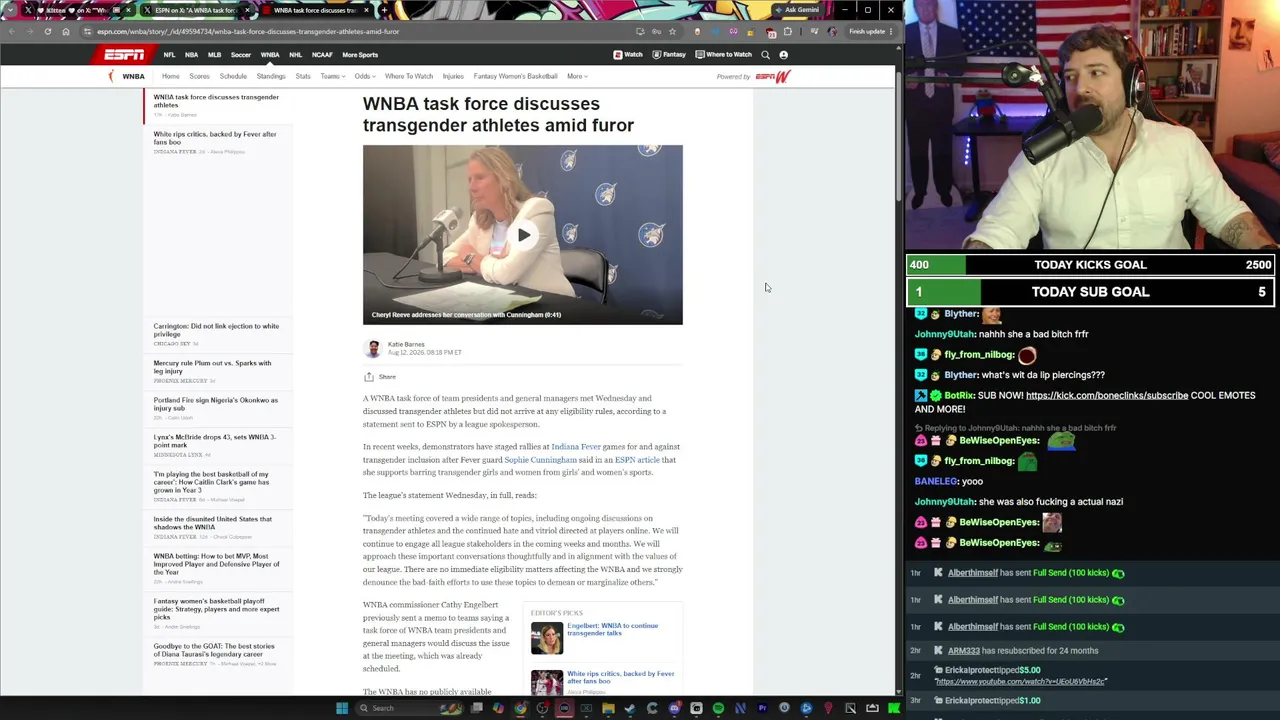Open the NFL section
The height and width of the screenshot is (720, 1280).
pyautogui.click(x=169, y=55)
